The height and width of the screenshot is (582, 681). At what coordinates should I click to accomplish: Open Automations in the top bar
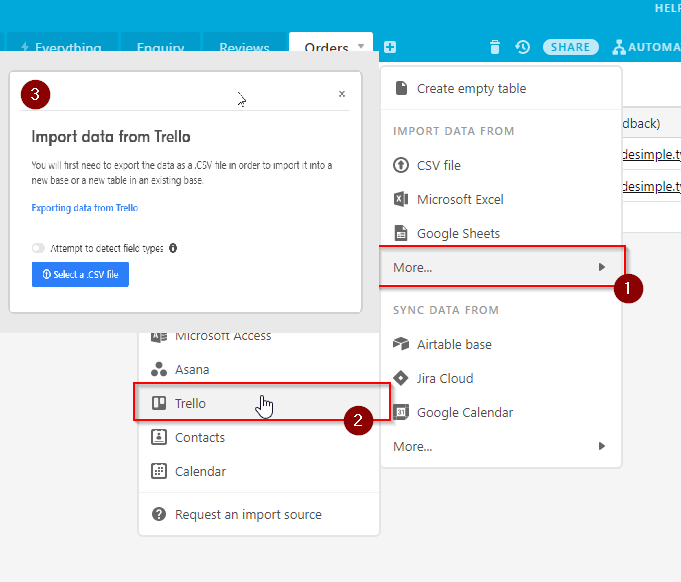tap(646, 47)
